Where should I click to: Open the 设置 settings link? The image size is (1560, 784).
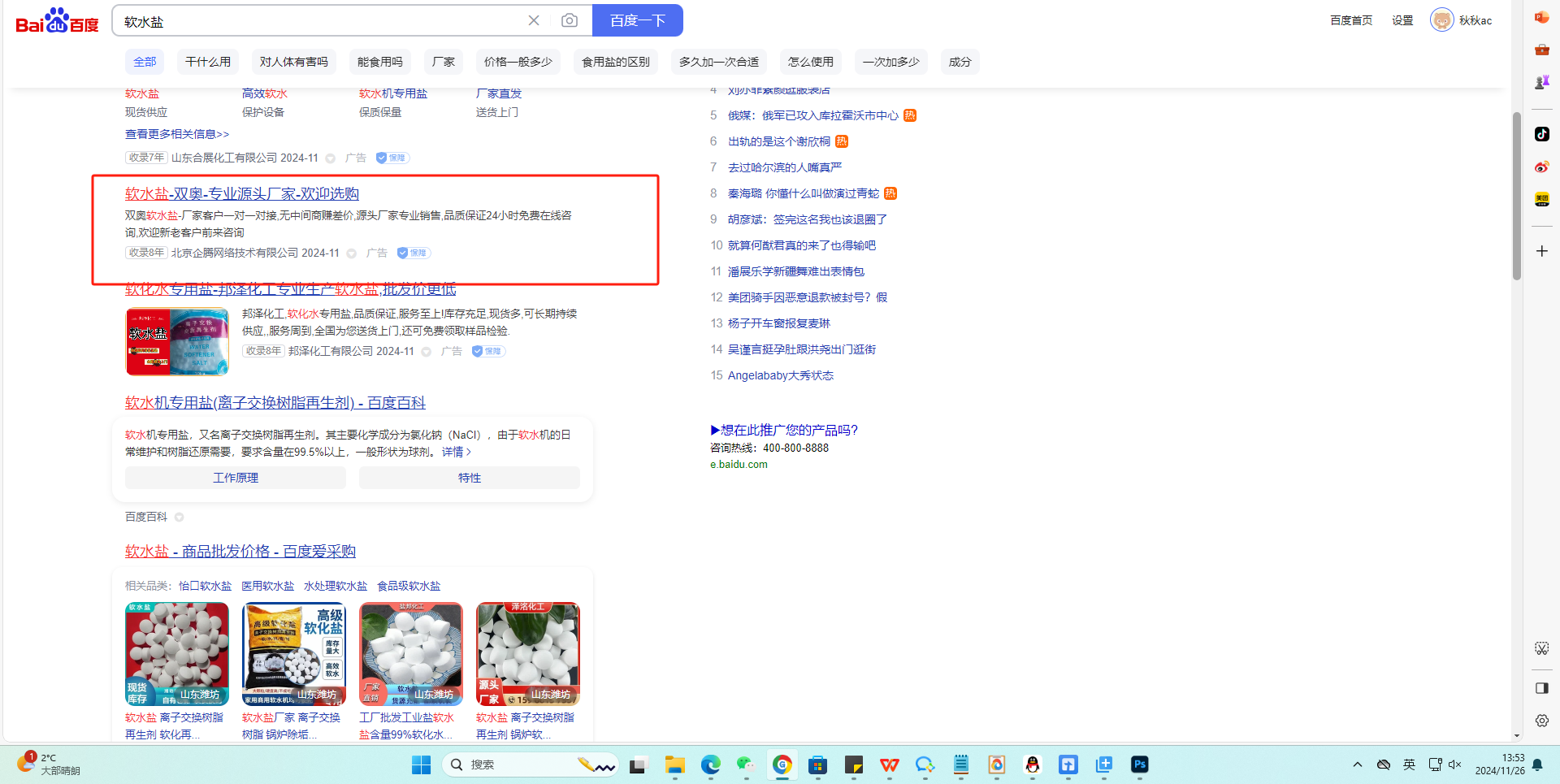point(1402,20)
